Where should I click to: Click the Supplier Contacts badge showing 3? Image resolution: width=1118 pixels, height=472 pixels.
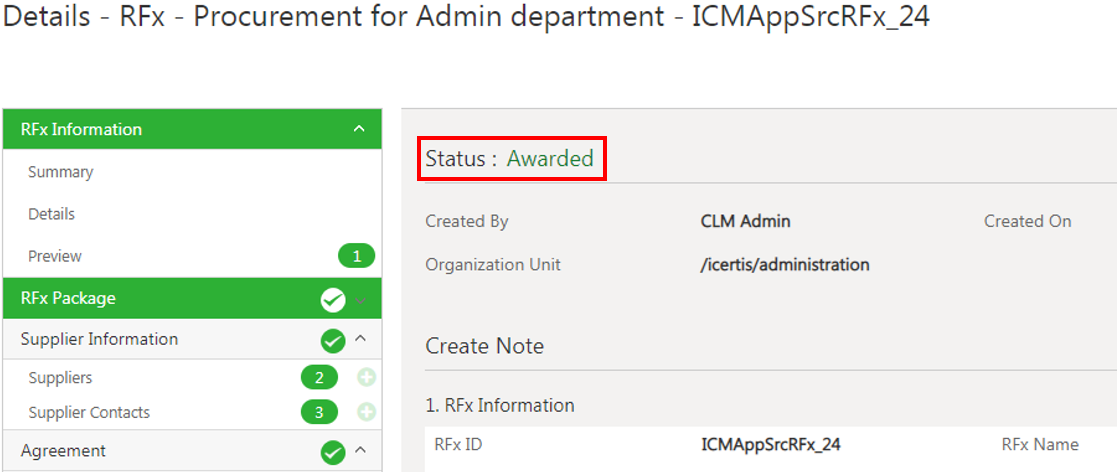319,412
